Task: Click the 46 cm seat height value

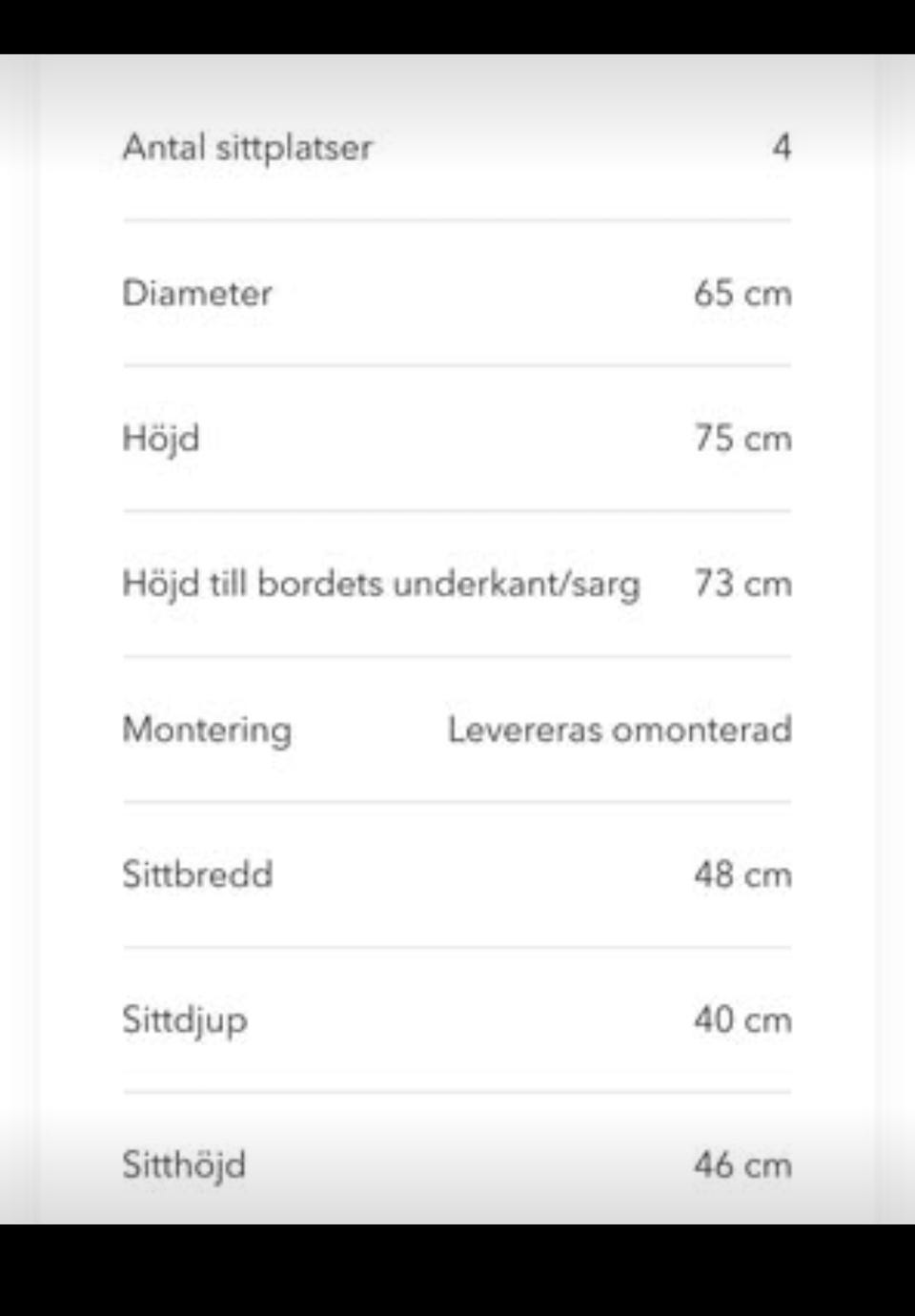Action: click(x=742, y=1165)
